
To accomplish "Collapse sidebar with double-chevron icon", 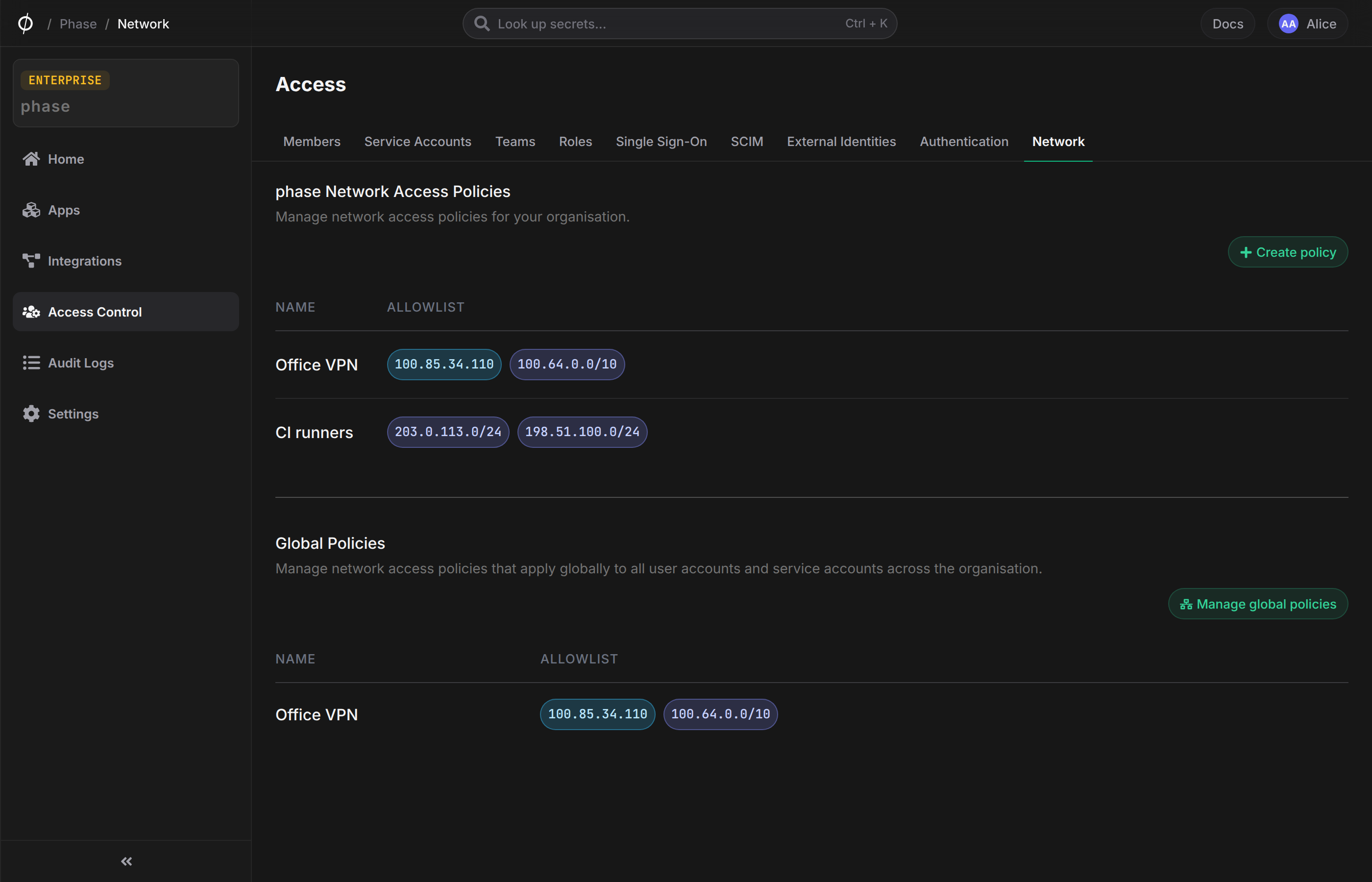I will coord(126,861).
